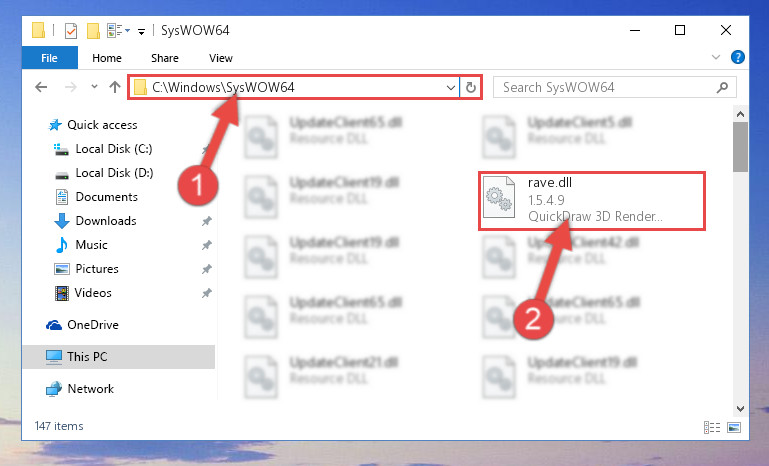The width and height of the screenshot is (769, 466).
Task: Unpin Downloads using its pin icon
Action: click(x=206, y=221)
